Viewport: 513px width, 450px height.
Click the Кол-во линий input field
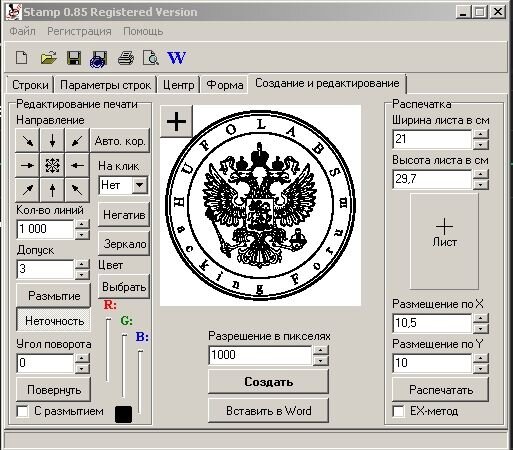pos(45,229)
